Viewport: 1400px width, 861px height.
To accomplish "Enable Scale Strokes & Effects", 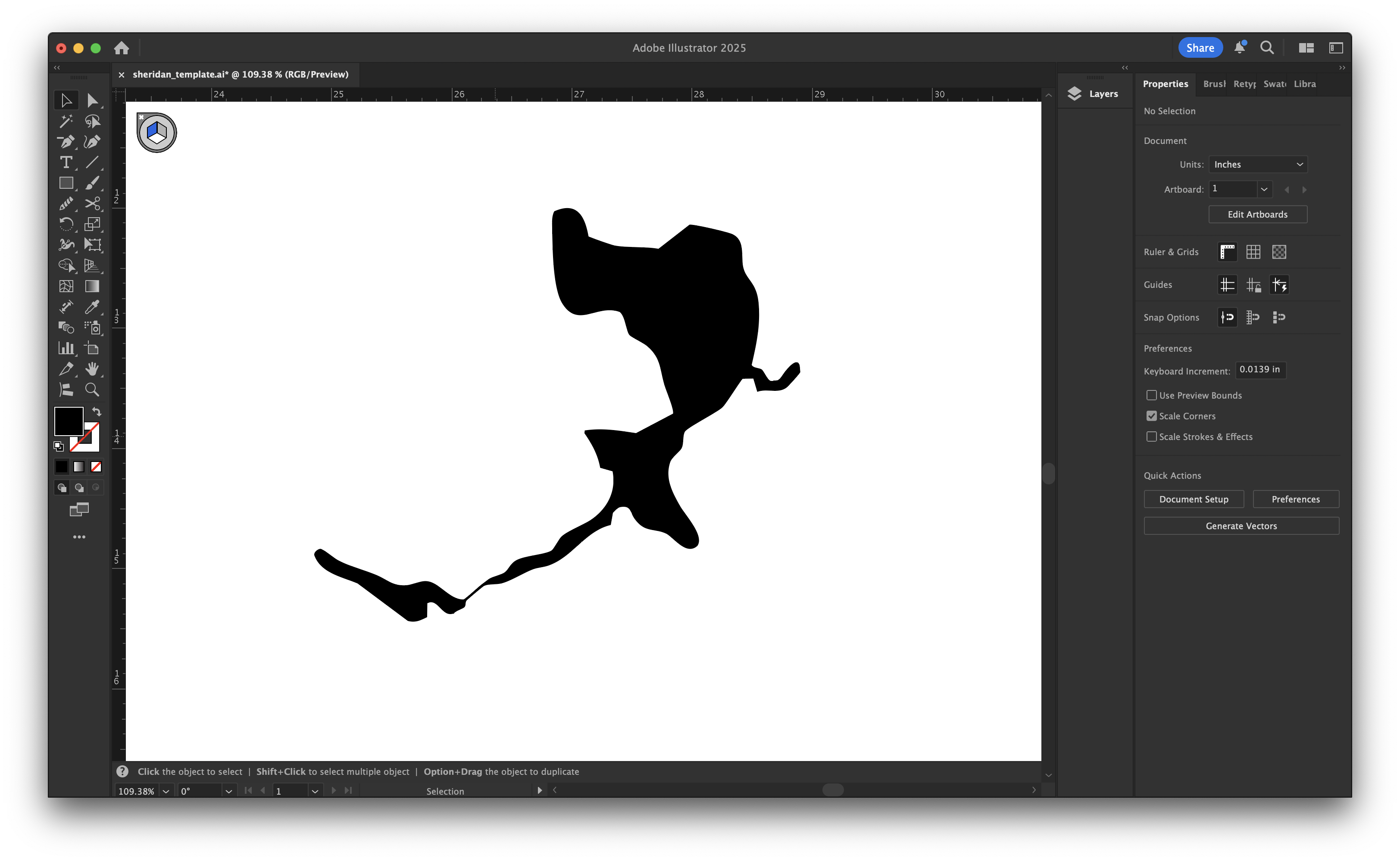I will pos(1152,436).
